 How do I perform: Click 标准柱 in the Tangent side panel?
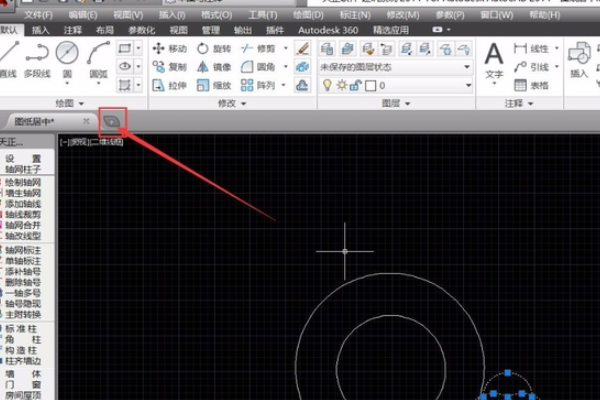click(21, 329)
